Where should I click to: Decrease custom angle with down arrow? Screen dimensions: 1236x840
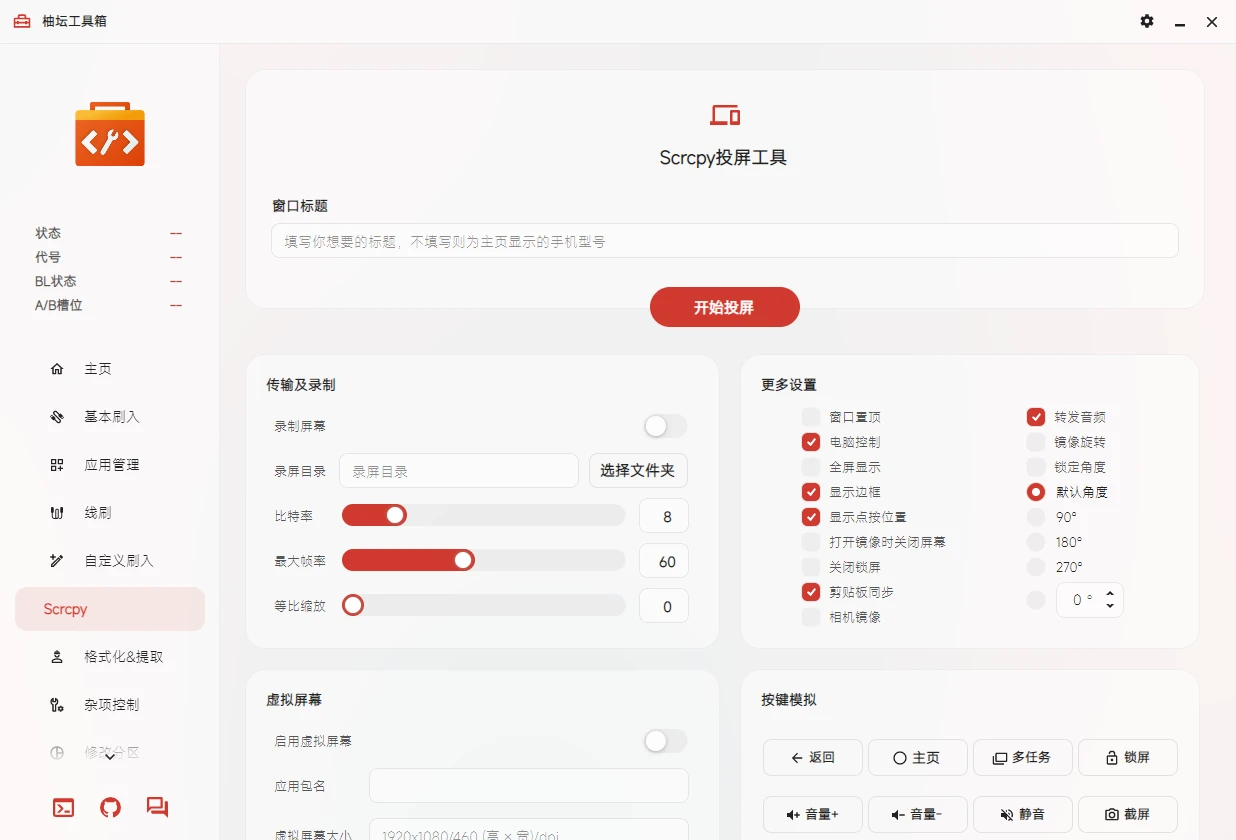pos(1109,608)
